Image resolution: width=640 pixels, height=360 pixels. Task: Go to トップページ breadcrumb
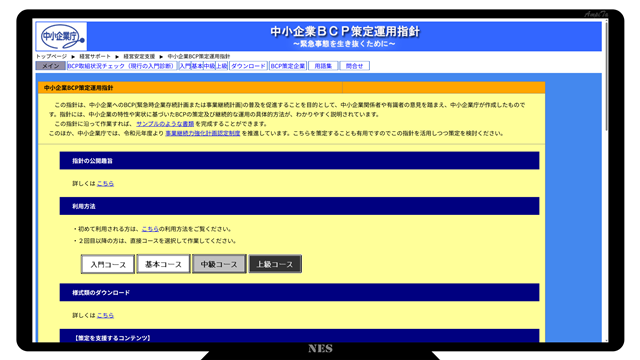tap(51, 56)
